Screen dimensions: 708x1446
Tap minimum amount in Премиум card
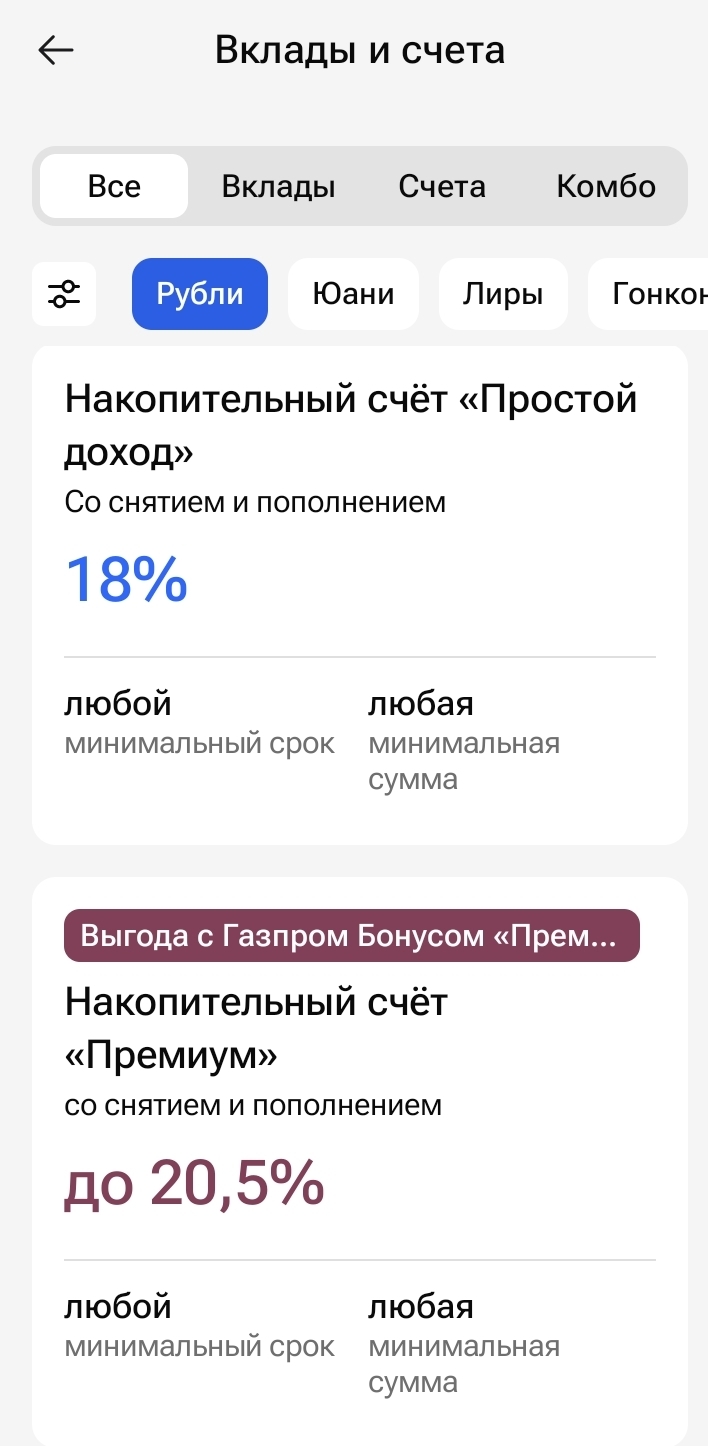click(463, 1344)
